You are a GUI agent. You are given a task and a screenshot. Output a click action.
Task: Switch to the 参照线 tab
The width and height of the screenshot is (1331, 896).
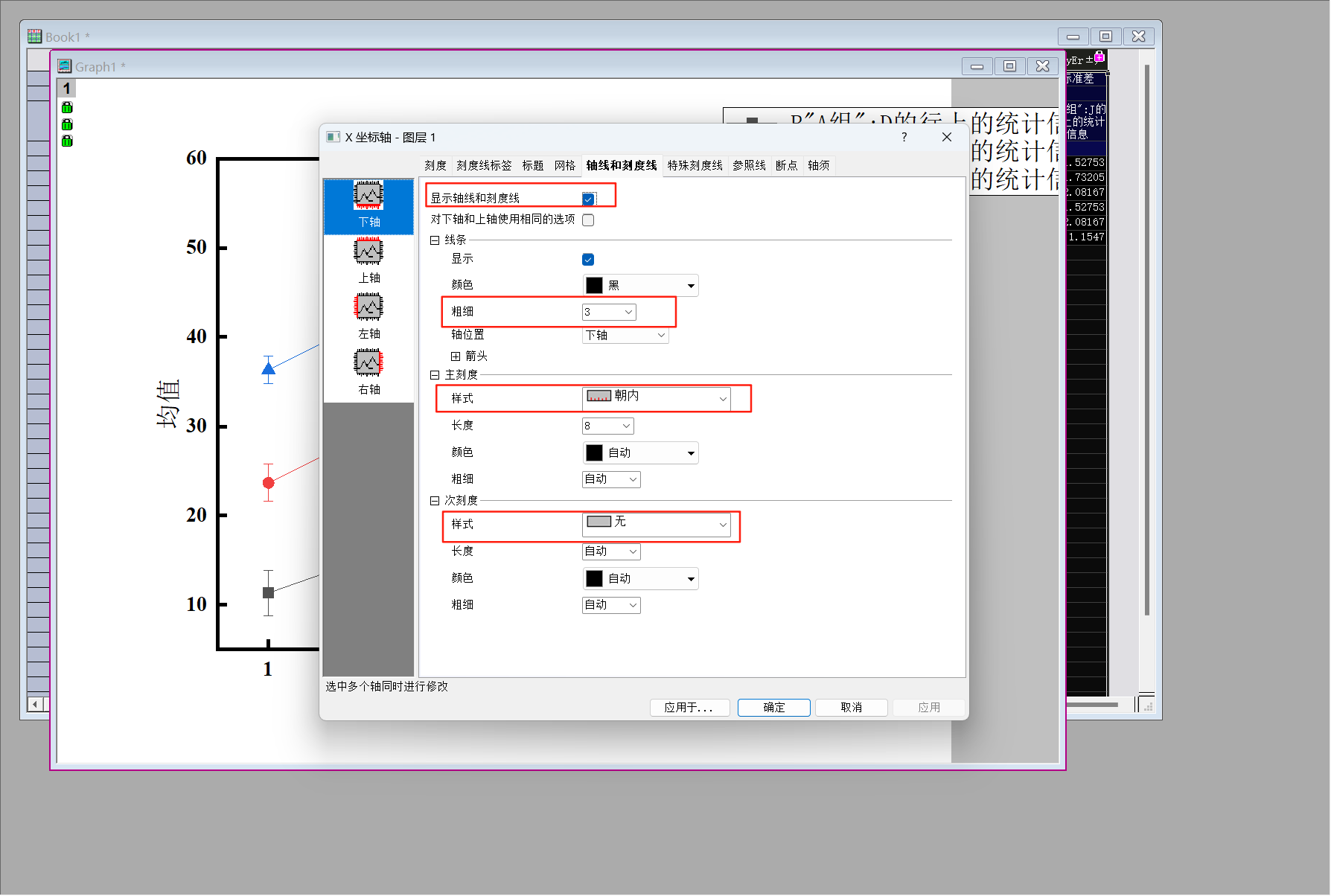point(749,165)
